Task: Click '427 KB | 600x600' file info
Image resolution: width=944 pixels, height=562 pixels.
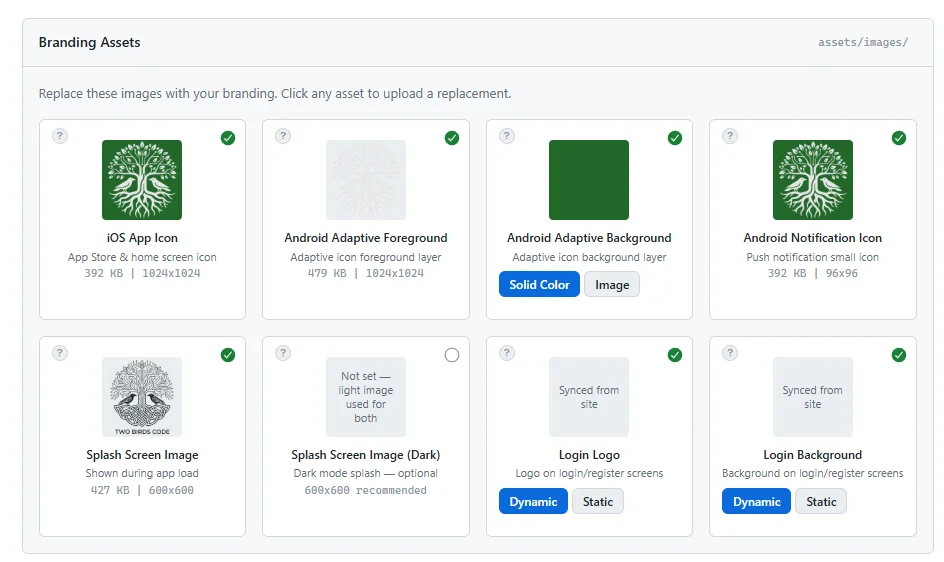Action: 142,490
